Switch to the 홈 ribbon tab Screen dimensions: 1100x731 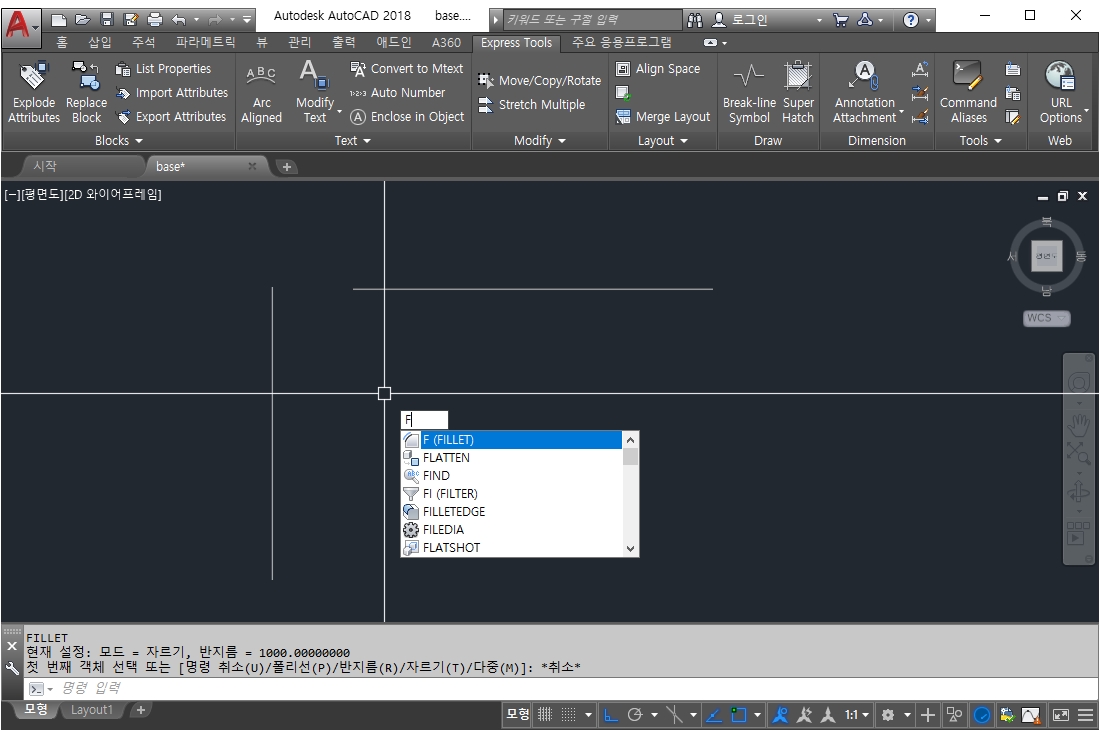pos(62,42)
